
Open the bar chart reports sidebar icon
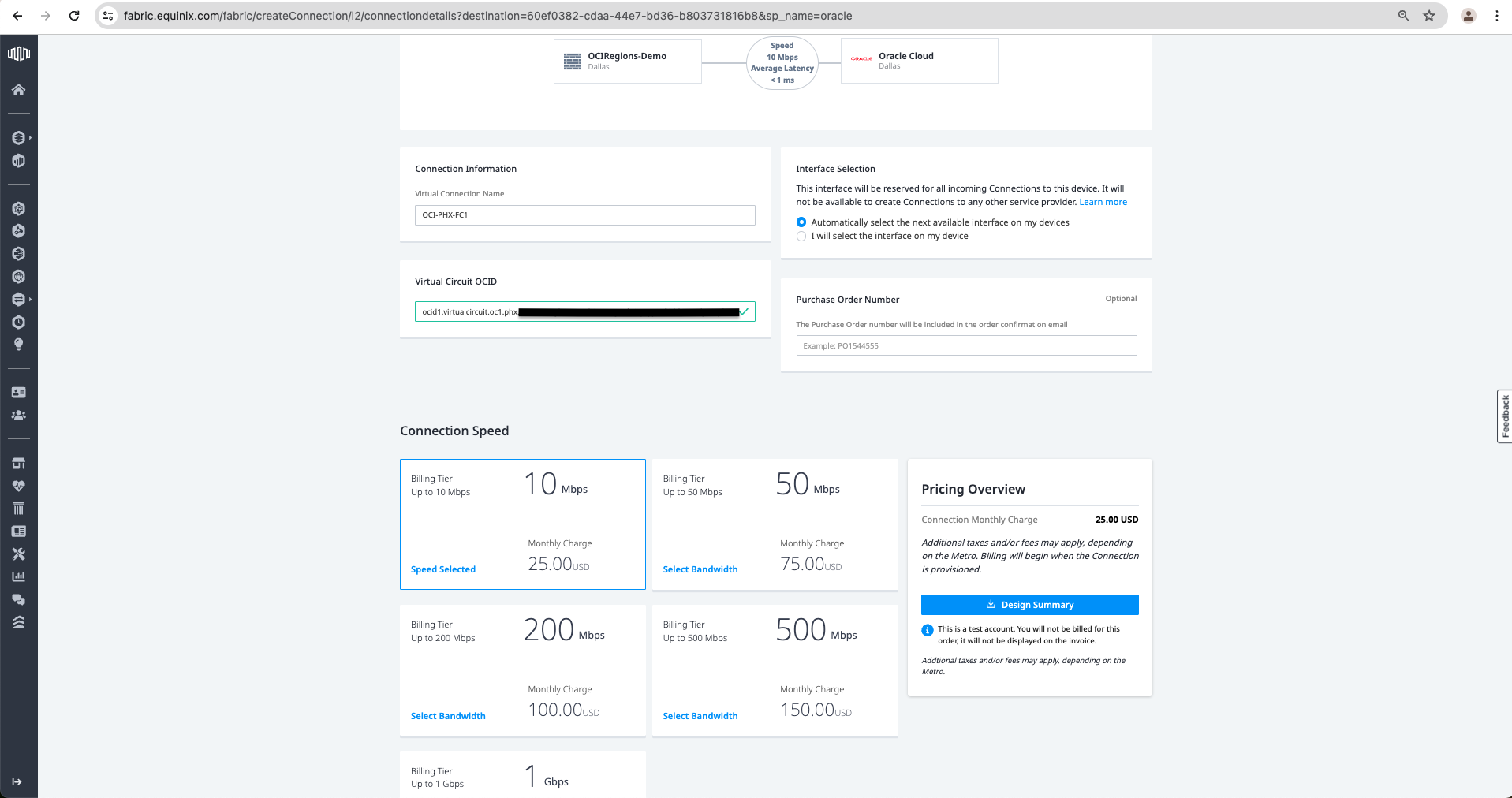(18, 576)
